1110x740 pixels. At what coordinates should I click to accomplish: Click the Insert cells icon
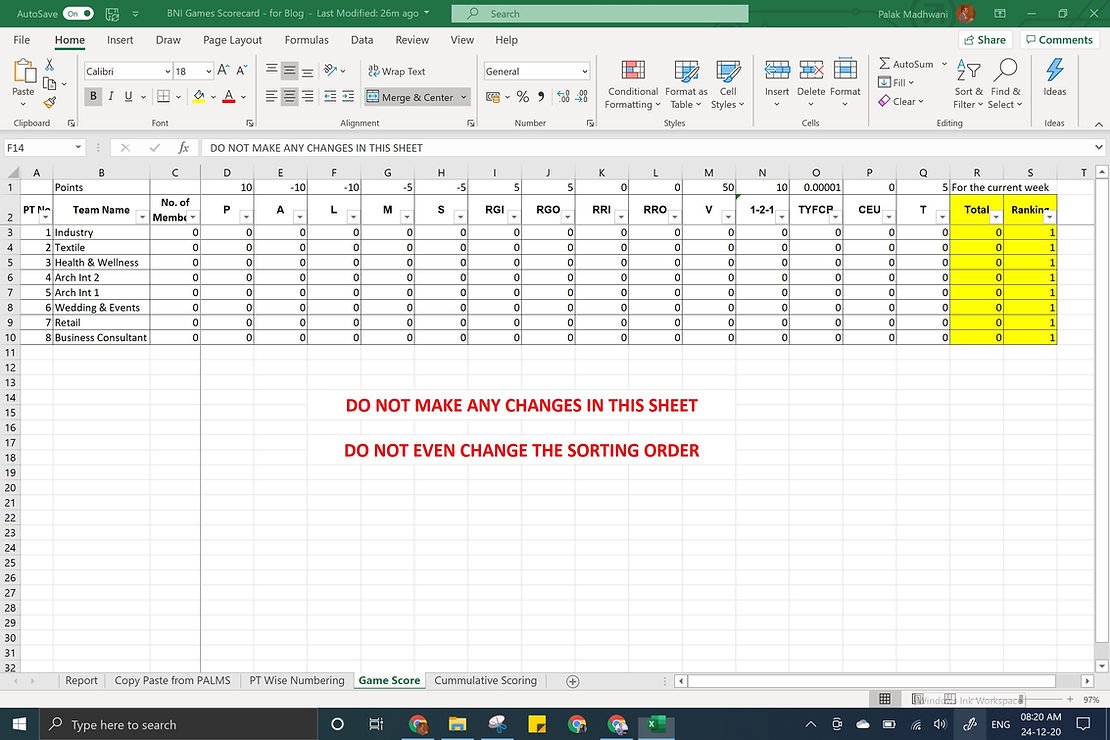(x=777, y=70)
